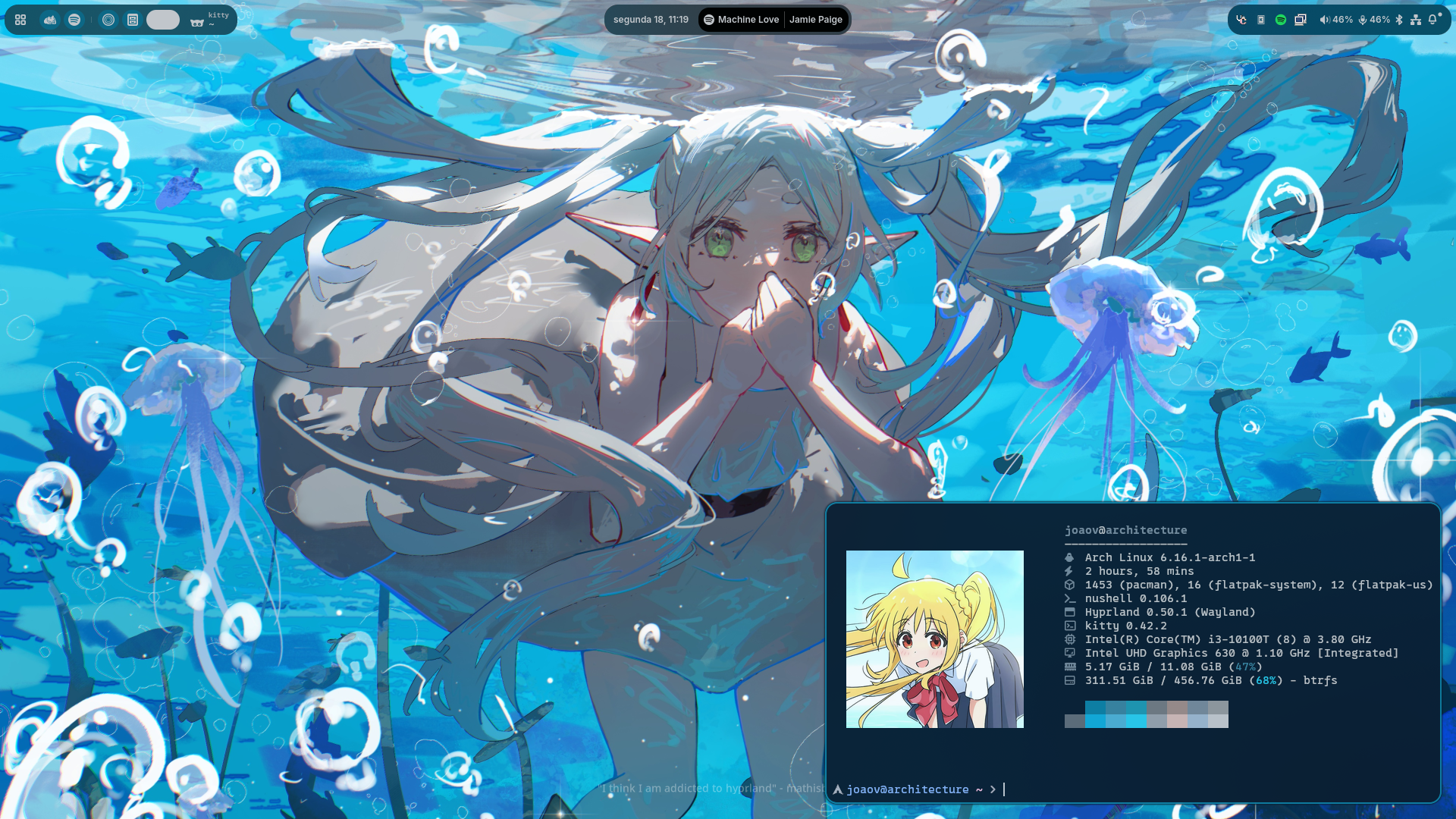1456x819 pixels.
Task: Click the 'joaov@architecture' fetch header
Action: tap(1126, 530)
